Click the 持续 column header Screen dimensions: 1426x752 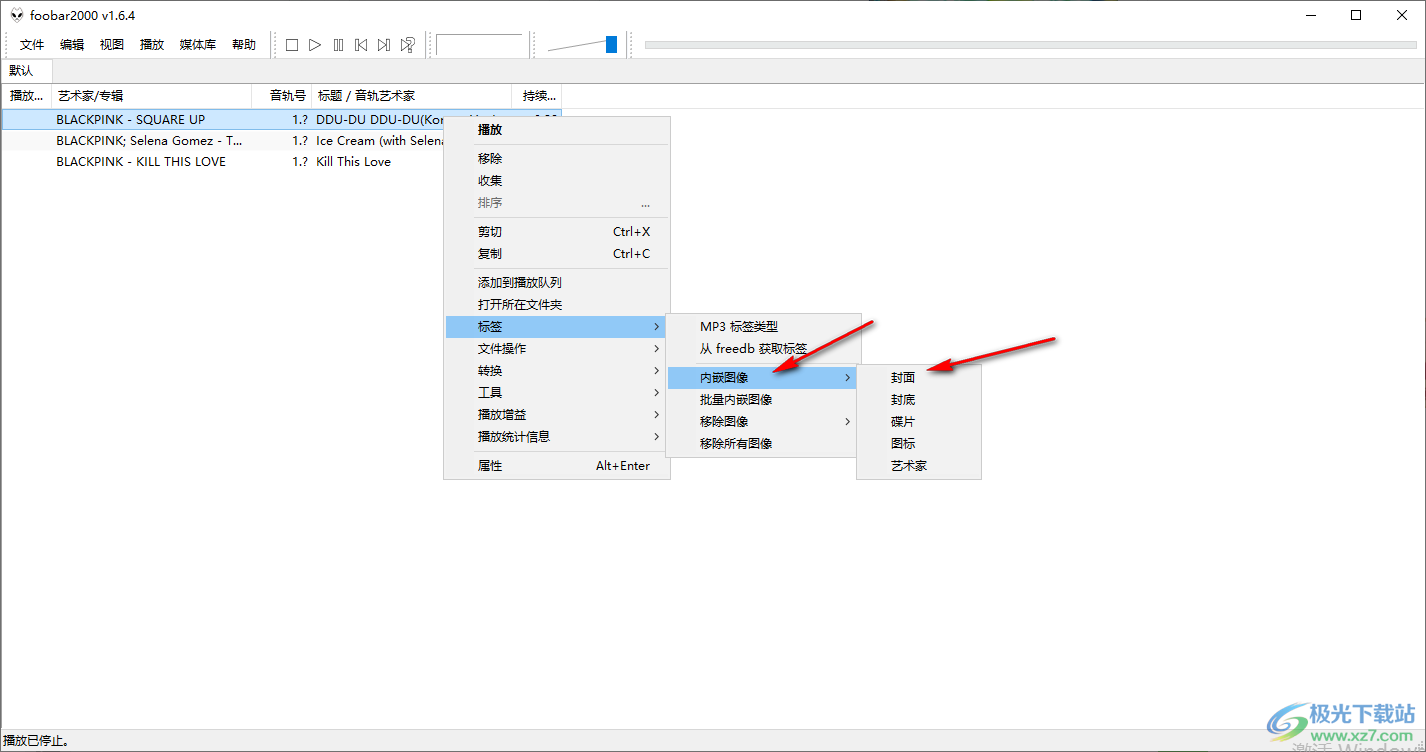coord(537,96)
